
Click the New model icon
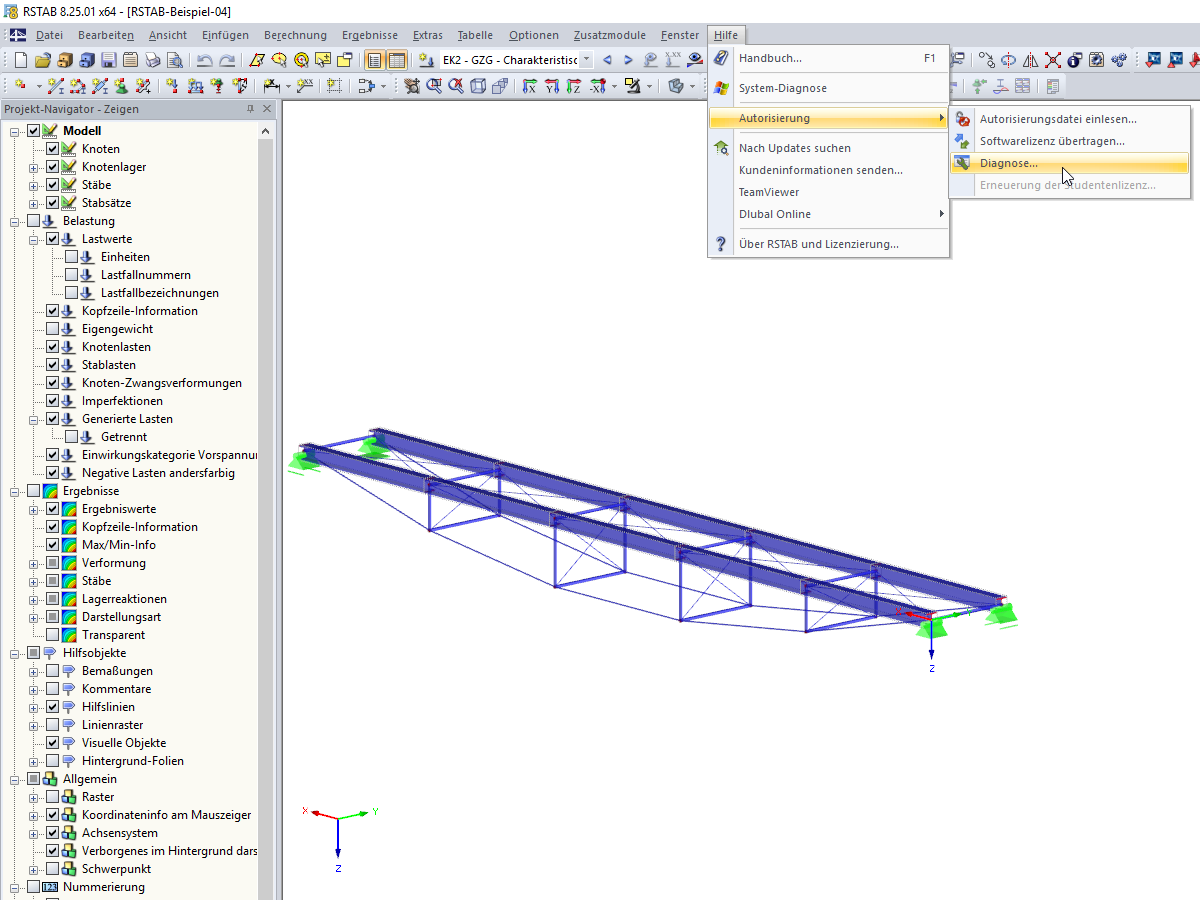tap(22, 60)
